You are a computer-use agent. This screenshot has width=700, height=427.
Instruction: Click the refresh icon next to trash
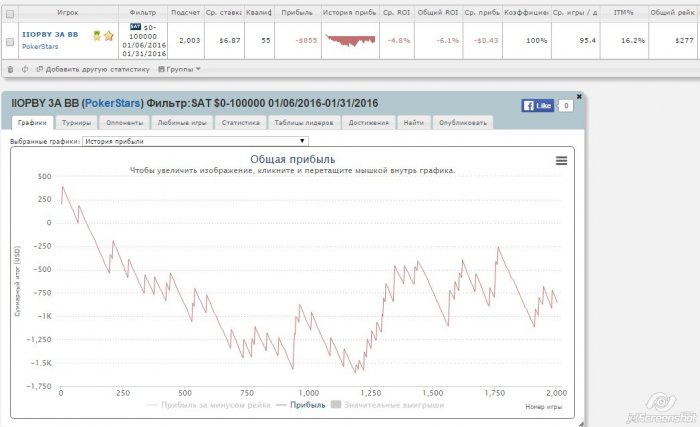pyautogui.click(x=25, y=69)
